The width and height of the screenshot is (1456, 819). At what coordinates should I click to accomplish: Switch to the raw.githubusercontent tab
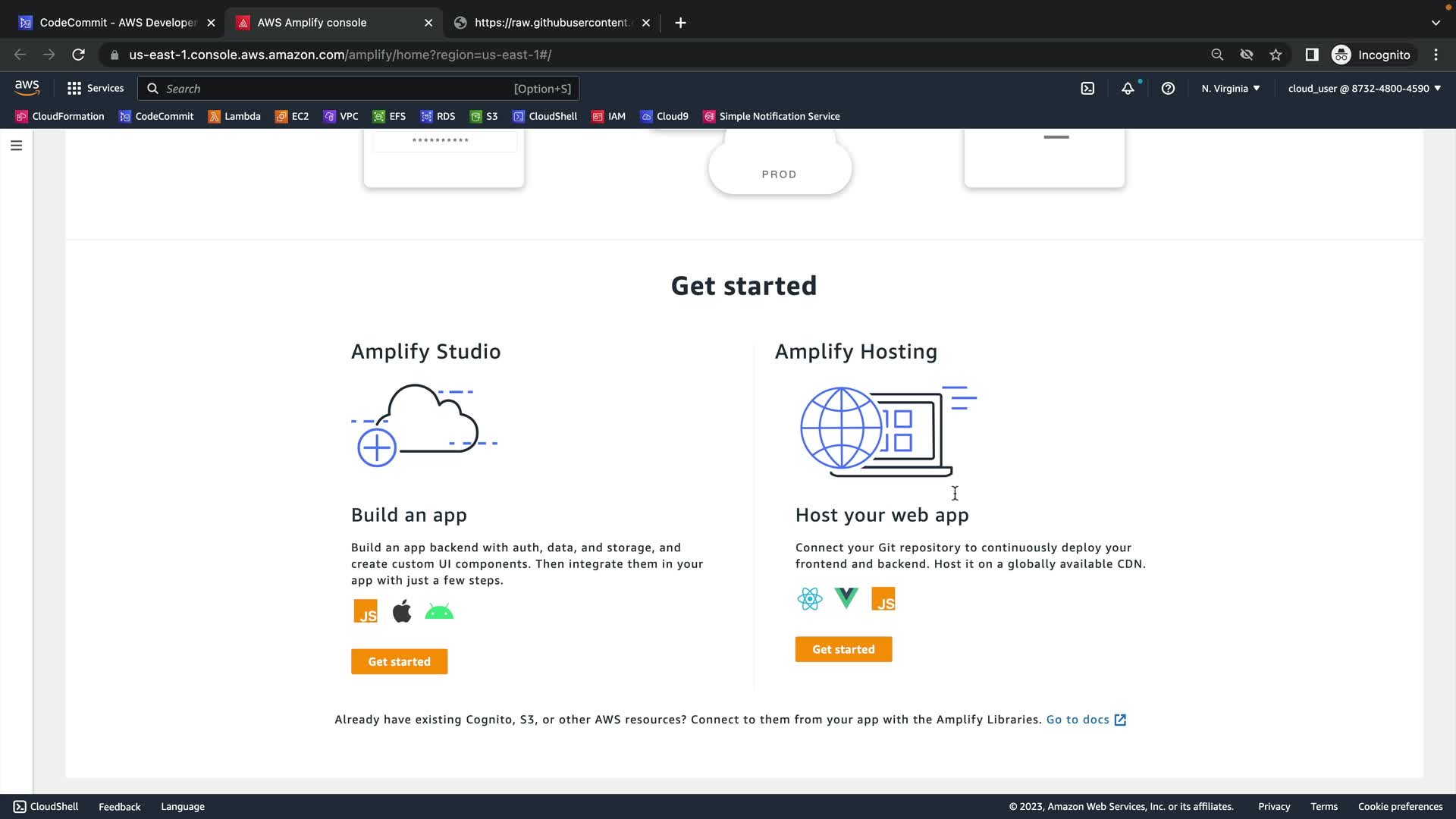tap(546, 23)
